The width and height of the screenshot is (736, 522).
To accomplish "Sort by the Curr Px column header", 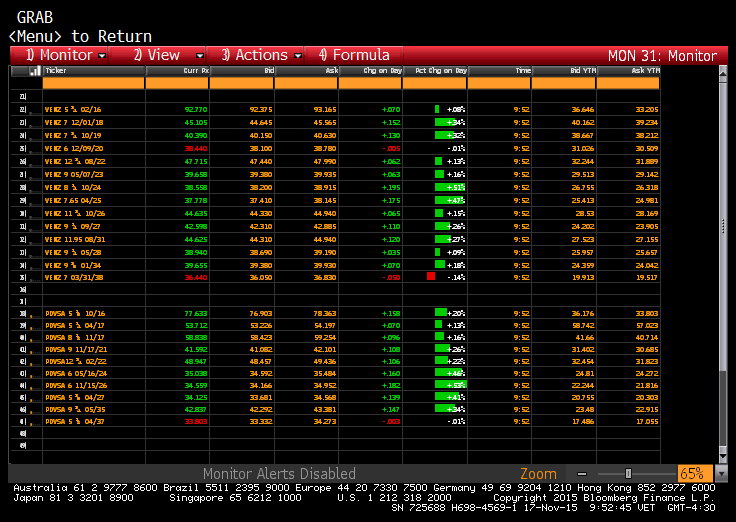I will click(x=195, y=71).
